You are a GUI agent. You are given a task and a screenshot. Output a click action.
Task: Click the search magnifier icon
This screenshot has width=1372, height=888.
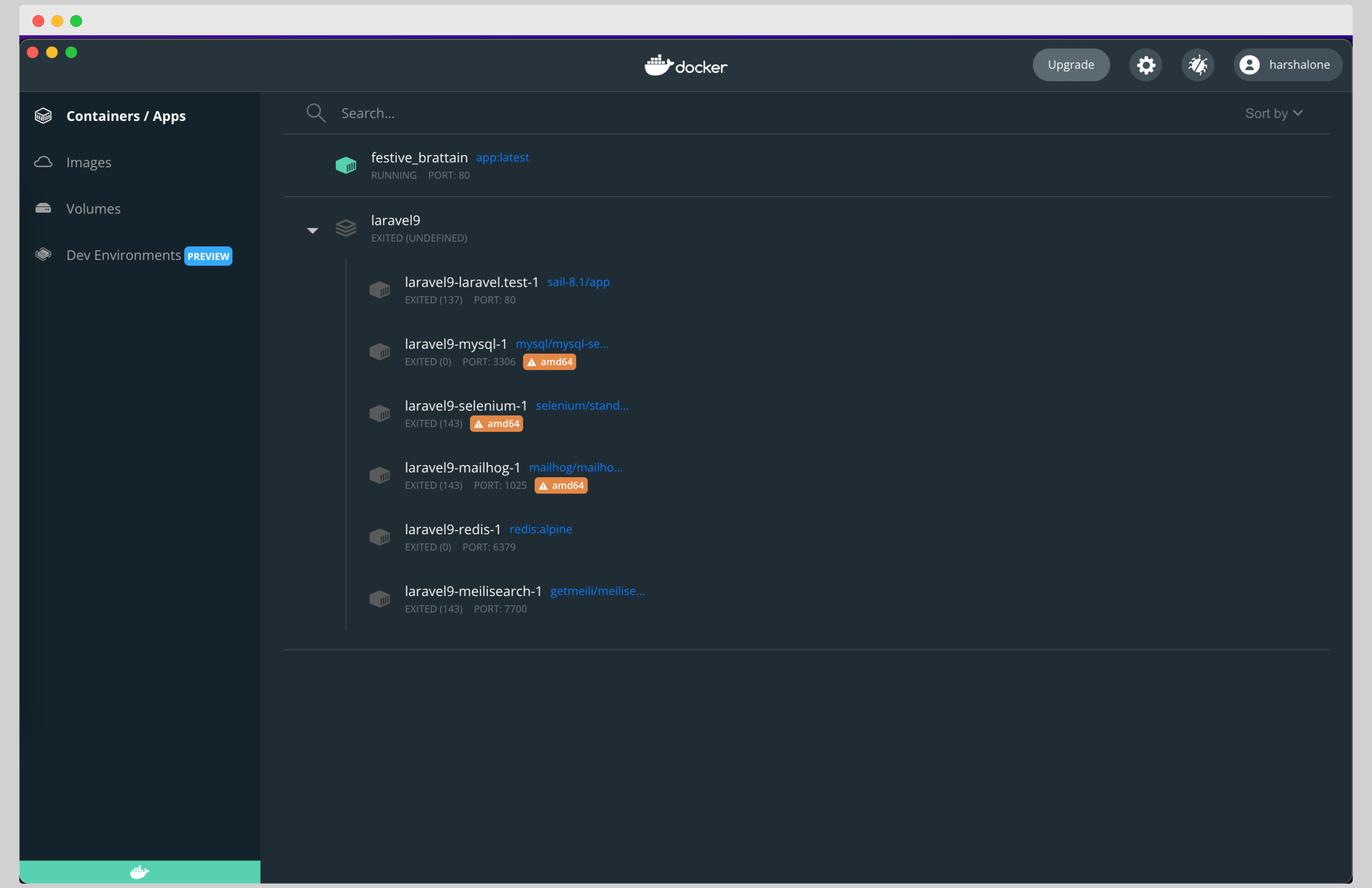(316, 113)
